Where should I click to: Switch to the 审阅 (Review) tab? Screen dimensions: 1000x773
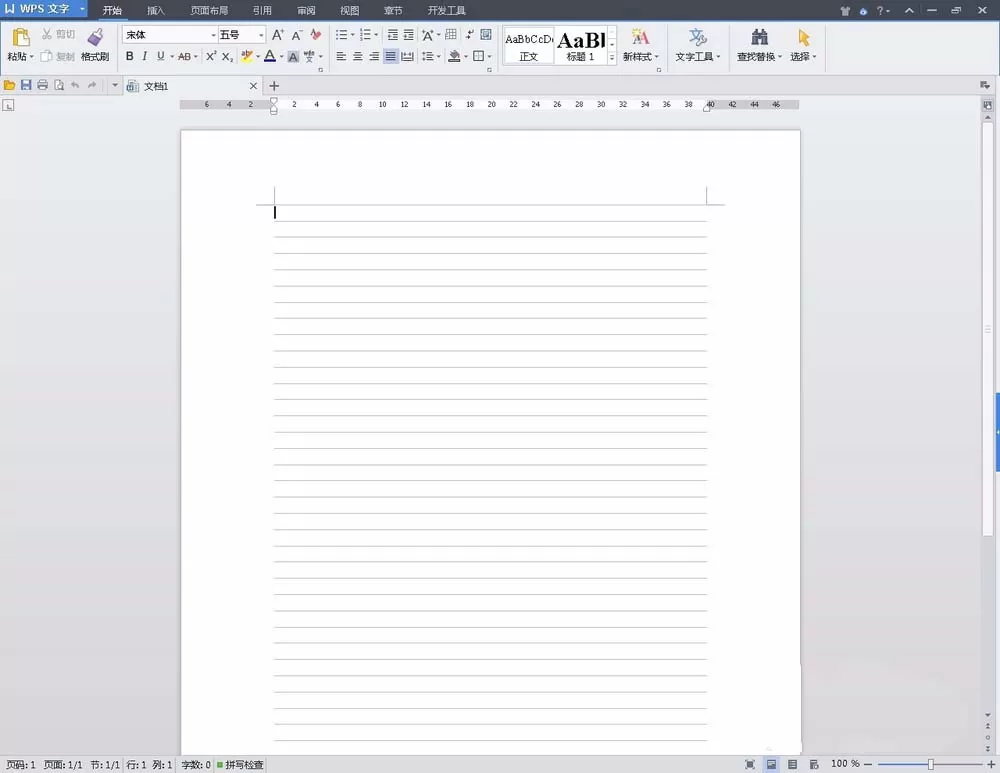tap(306, 10)
